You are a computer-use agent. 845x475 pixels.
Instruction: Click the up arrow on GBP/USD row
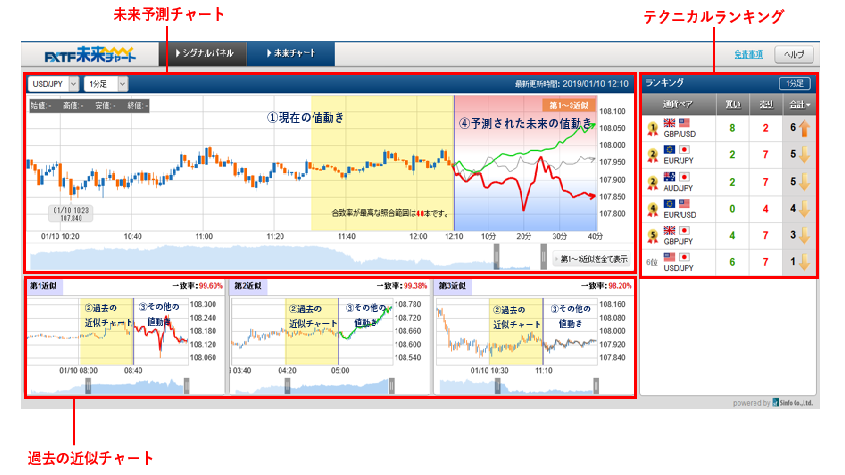pyautogui.click(x=803, y=128)
